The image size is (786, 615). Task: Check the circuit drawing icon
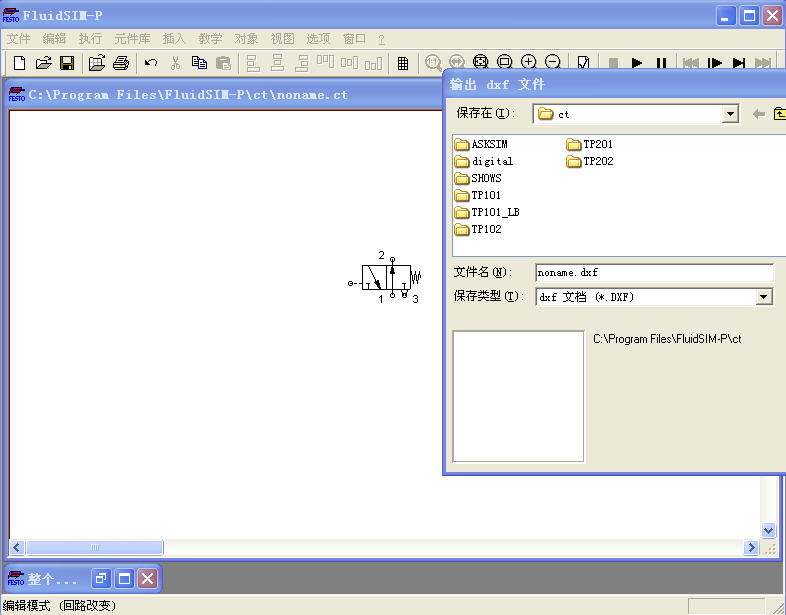click(583, 62)
